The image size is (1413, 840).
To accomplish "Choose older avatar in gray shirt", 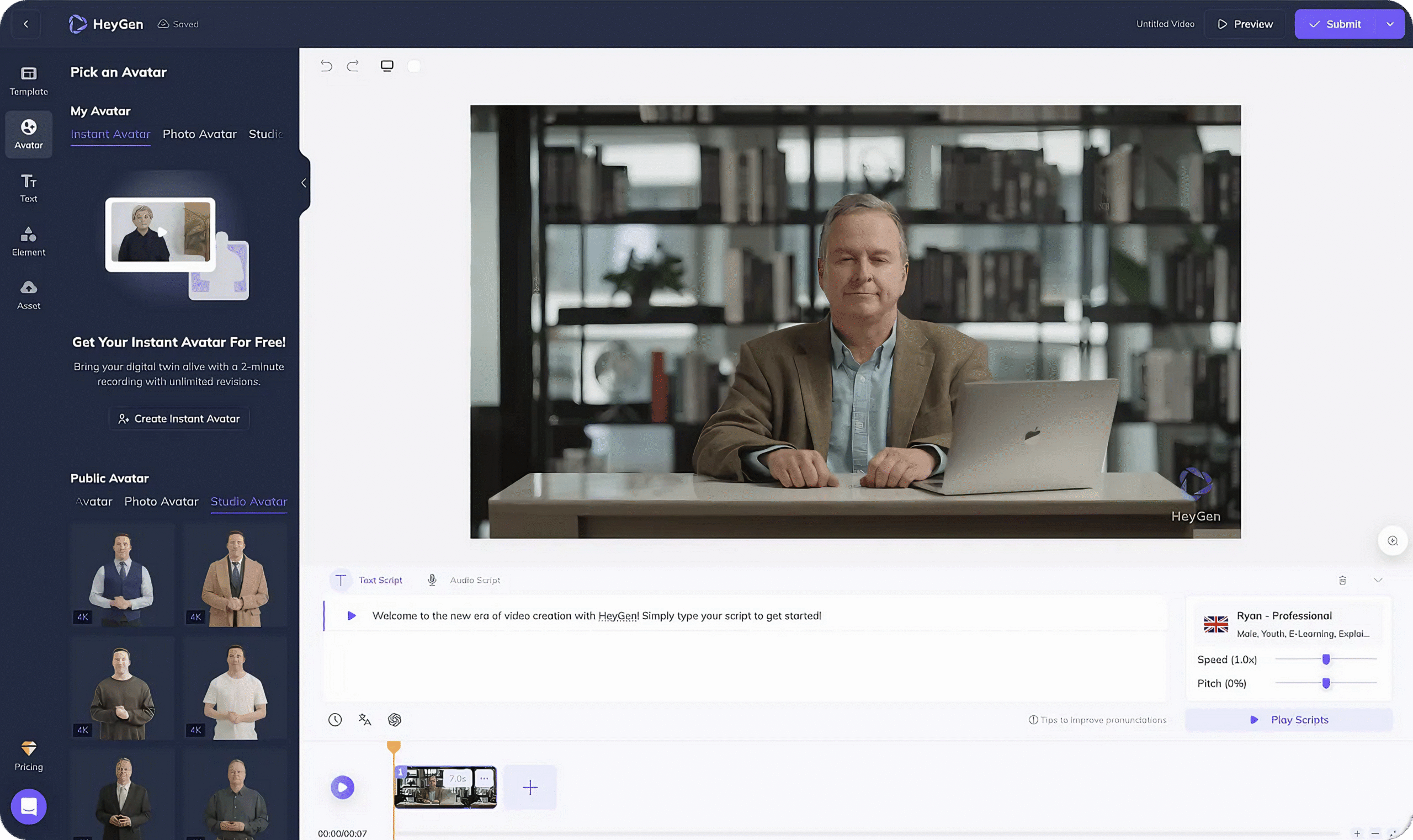I will (235, 795).
